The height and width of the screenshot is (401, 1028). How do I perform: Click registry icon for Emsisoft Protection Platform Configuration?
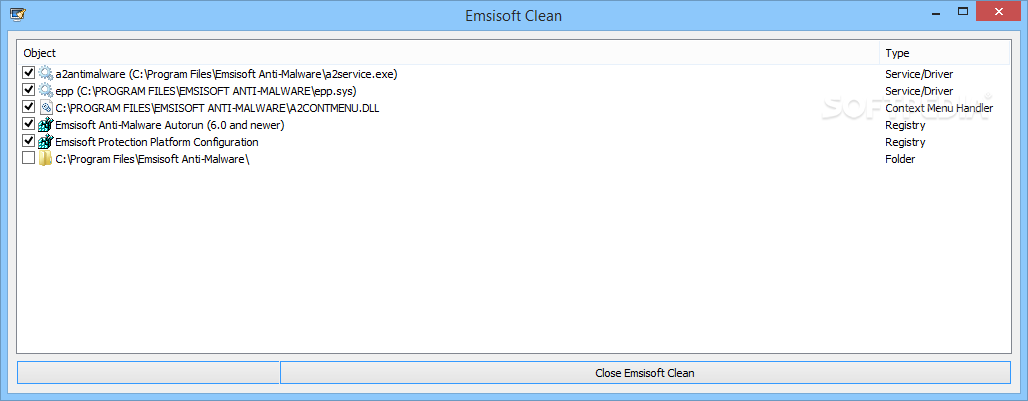tap(45, 142)
